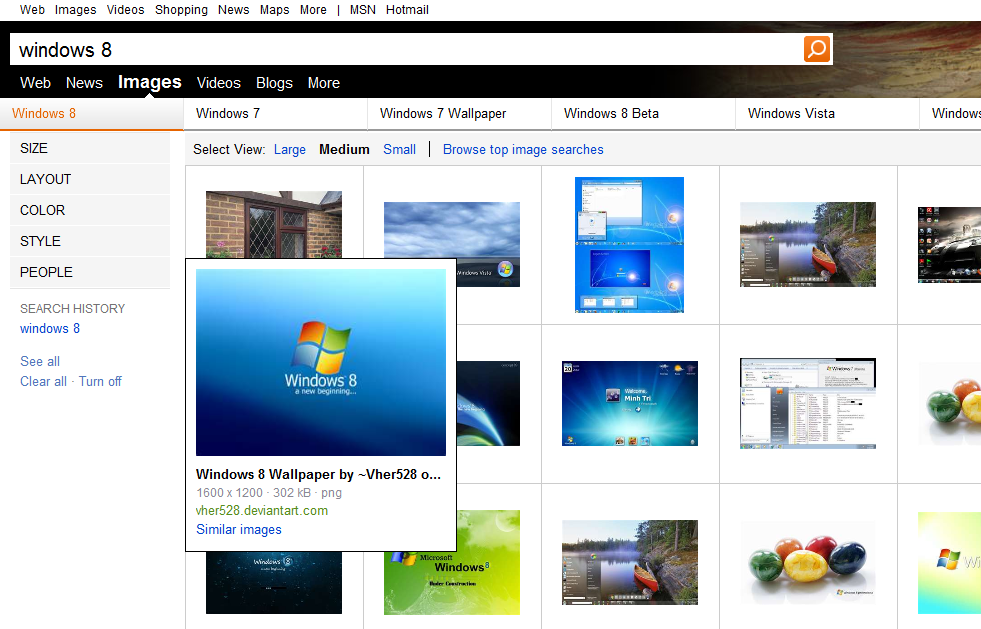Expand the top bar More menu

point(313,9)
